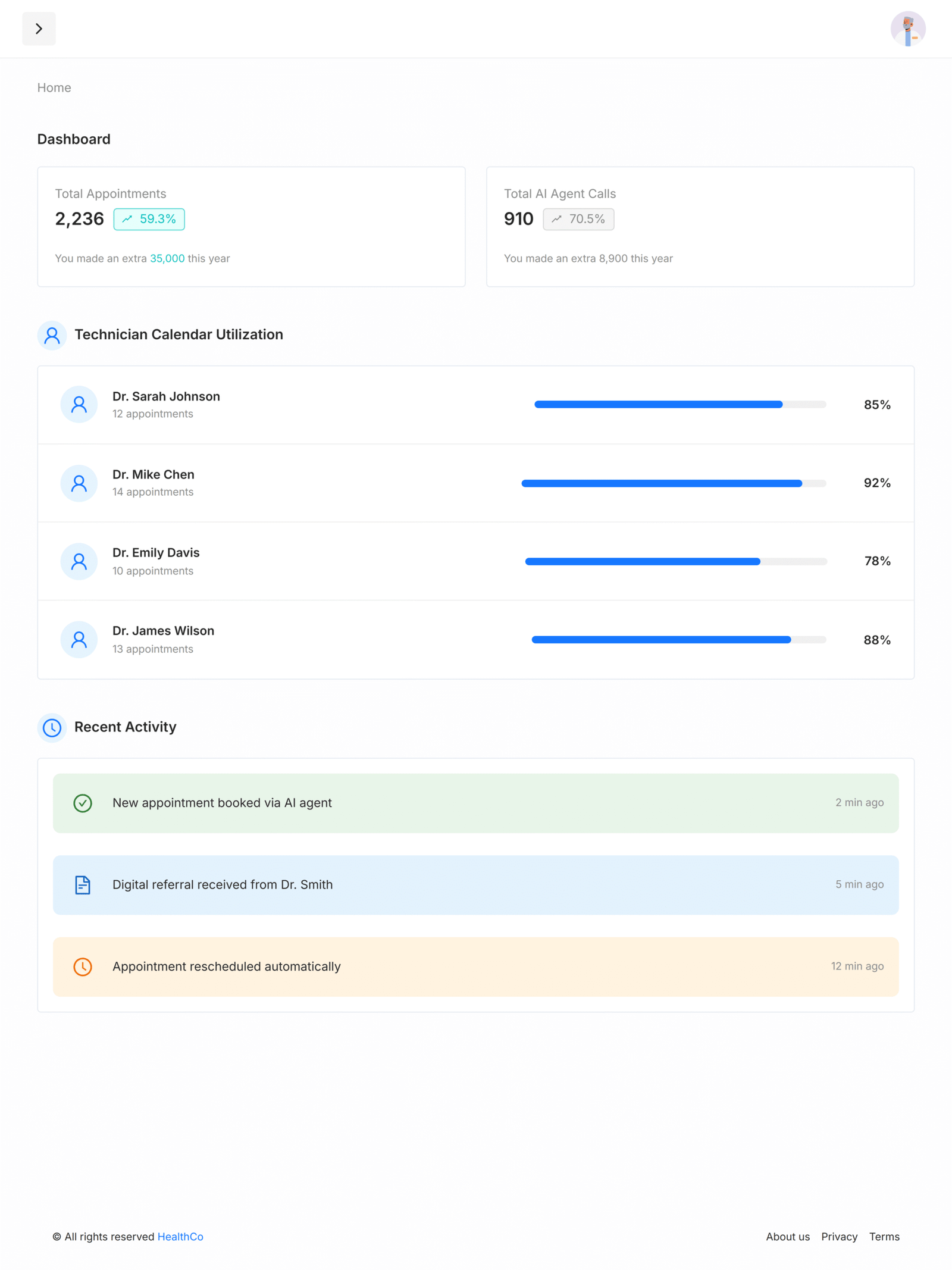The width and height of the screenshot is (952, 1270).
Task: Select the Total AI Agent Calls card
Action: click(700, 227)
